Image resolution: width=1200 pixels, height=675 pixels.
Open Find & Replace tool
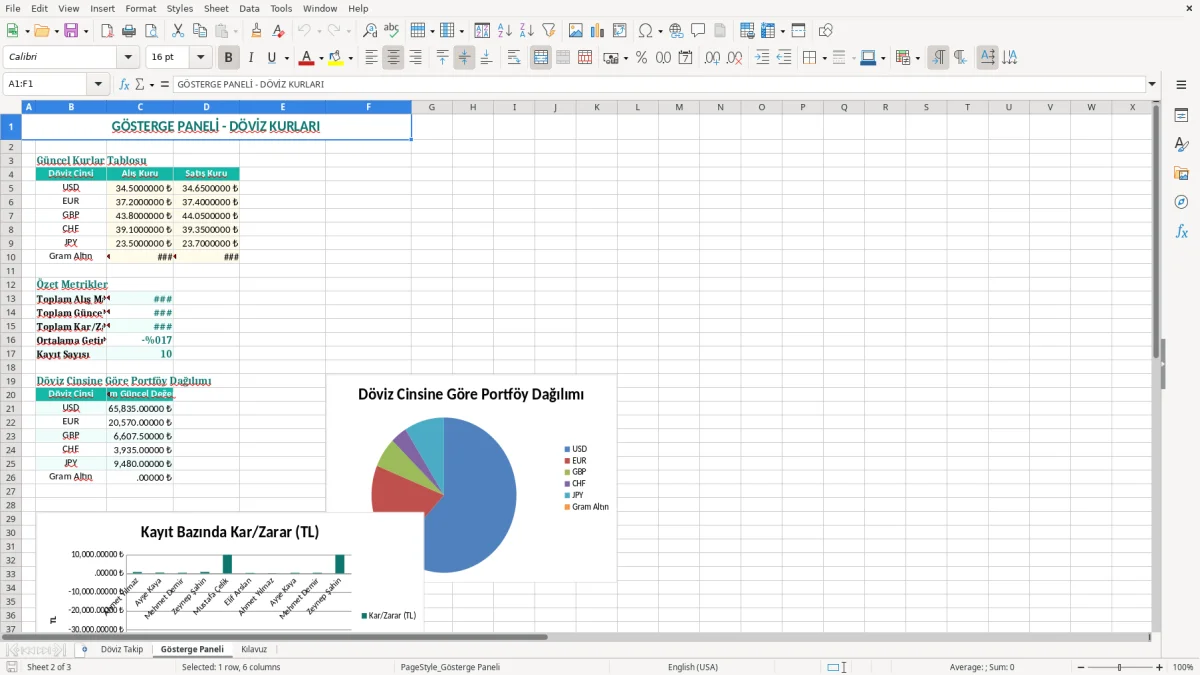[370, 31]
